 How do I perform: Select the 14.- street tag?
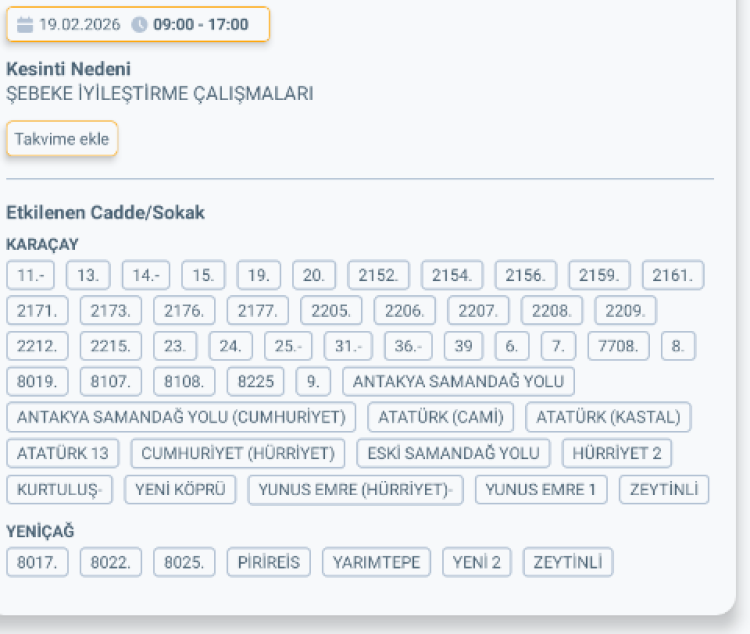pyautogui.click(x=146, y=275)
